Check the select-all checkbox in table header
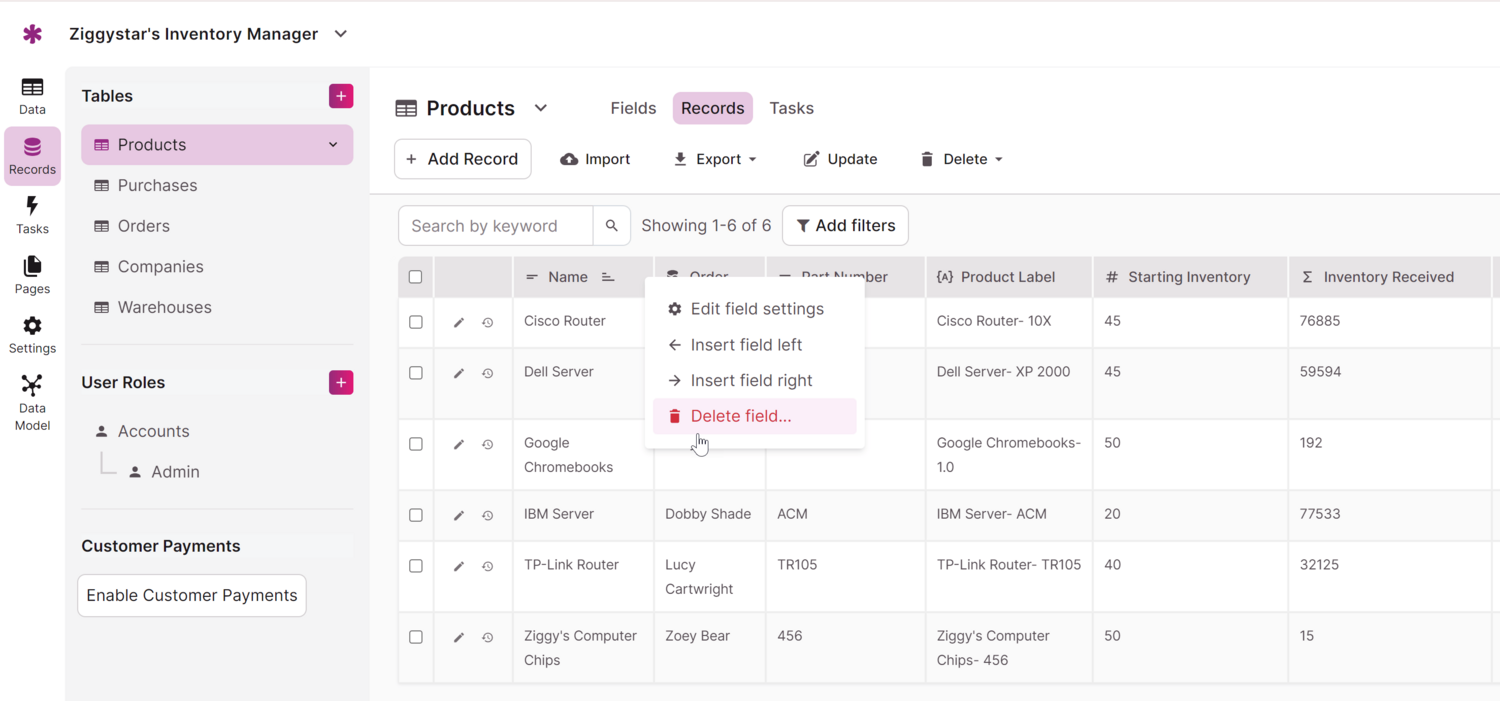The image size is (1500, 701). (416, 277)
